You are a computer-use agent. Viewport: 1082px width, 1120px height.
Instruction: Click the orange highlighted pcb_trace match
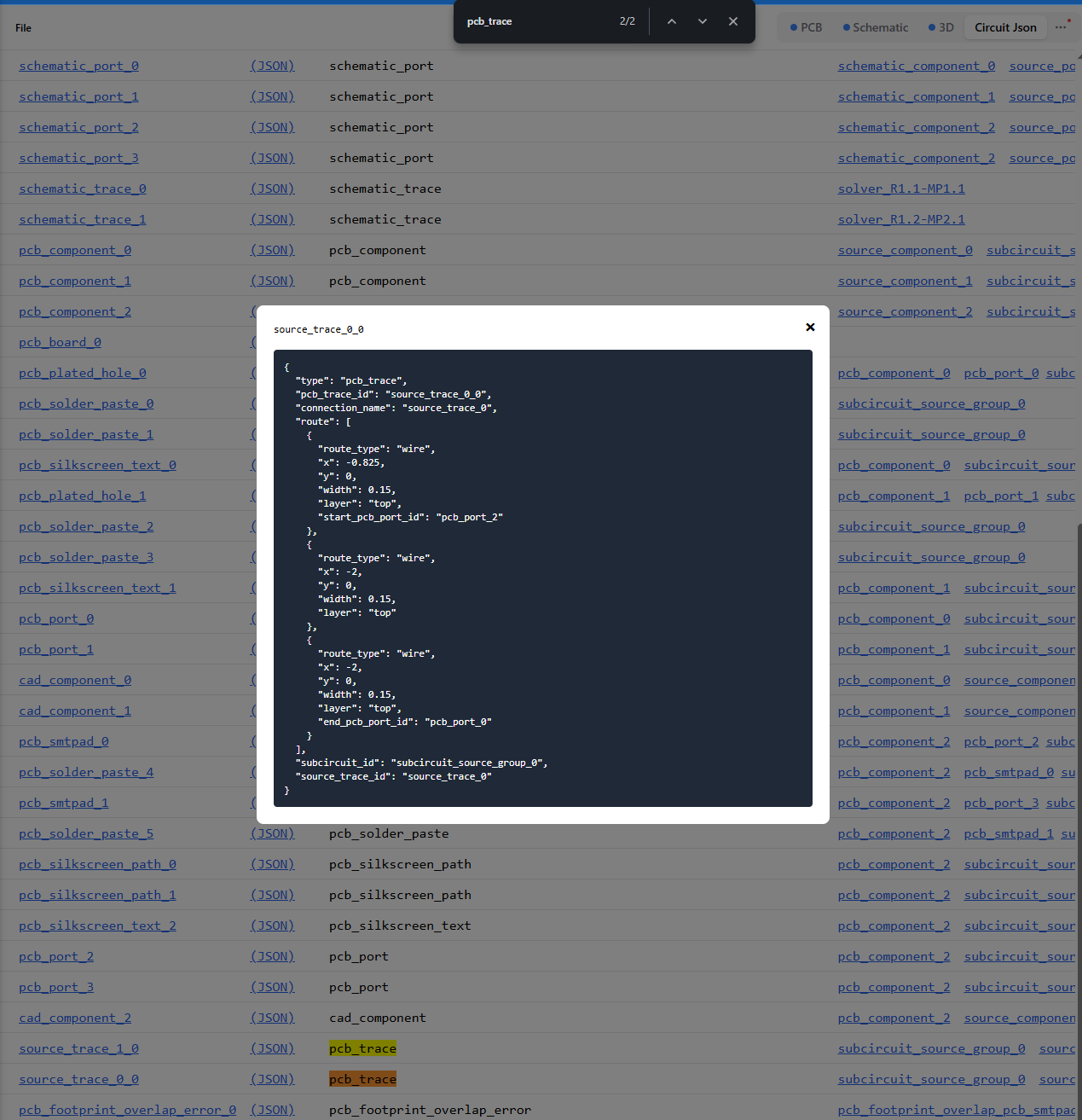tap(362, 1079)
